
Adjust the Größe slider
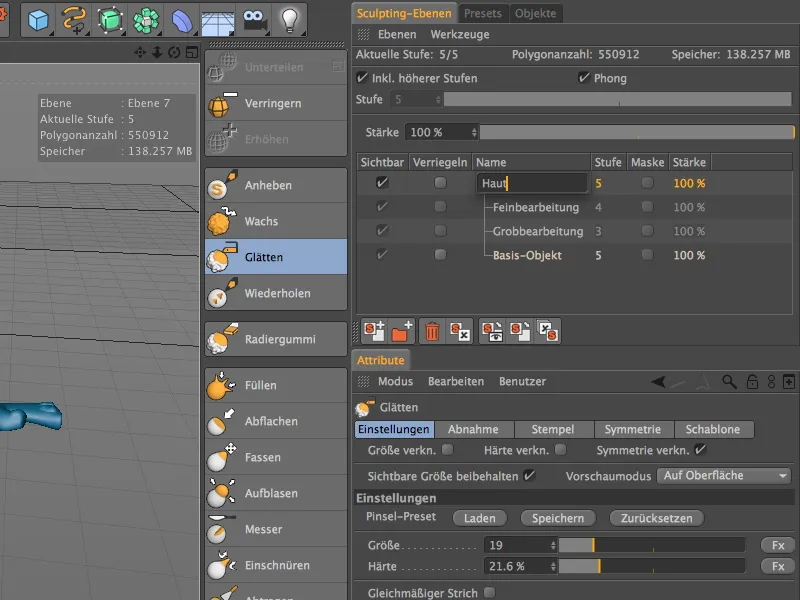pos(652,545)
